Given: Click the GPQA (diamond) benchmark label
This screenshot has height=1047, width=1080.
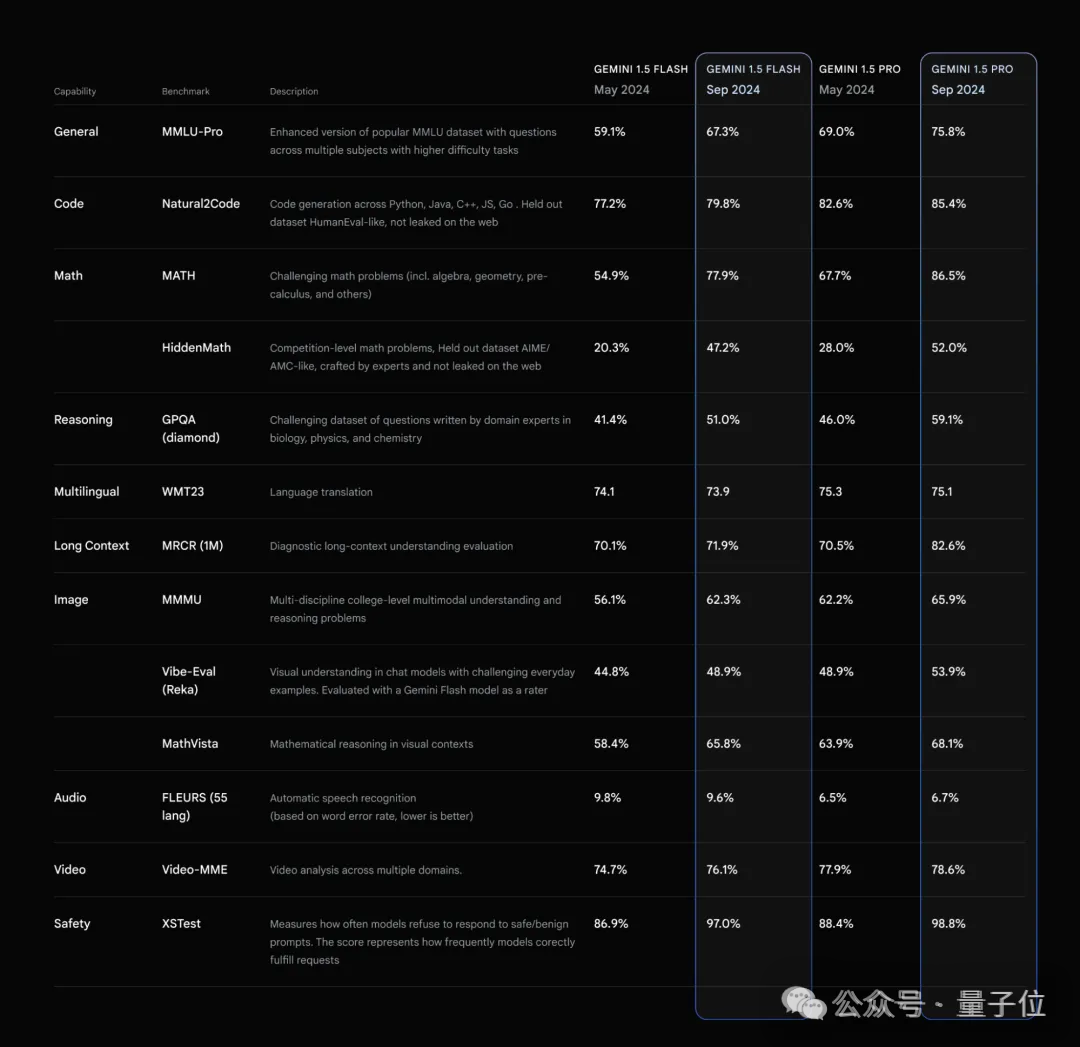Looking at the screenshot, I should click(191, 428).
